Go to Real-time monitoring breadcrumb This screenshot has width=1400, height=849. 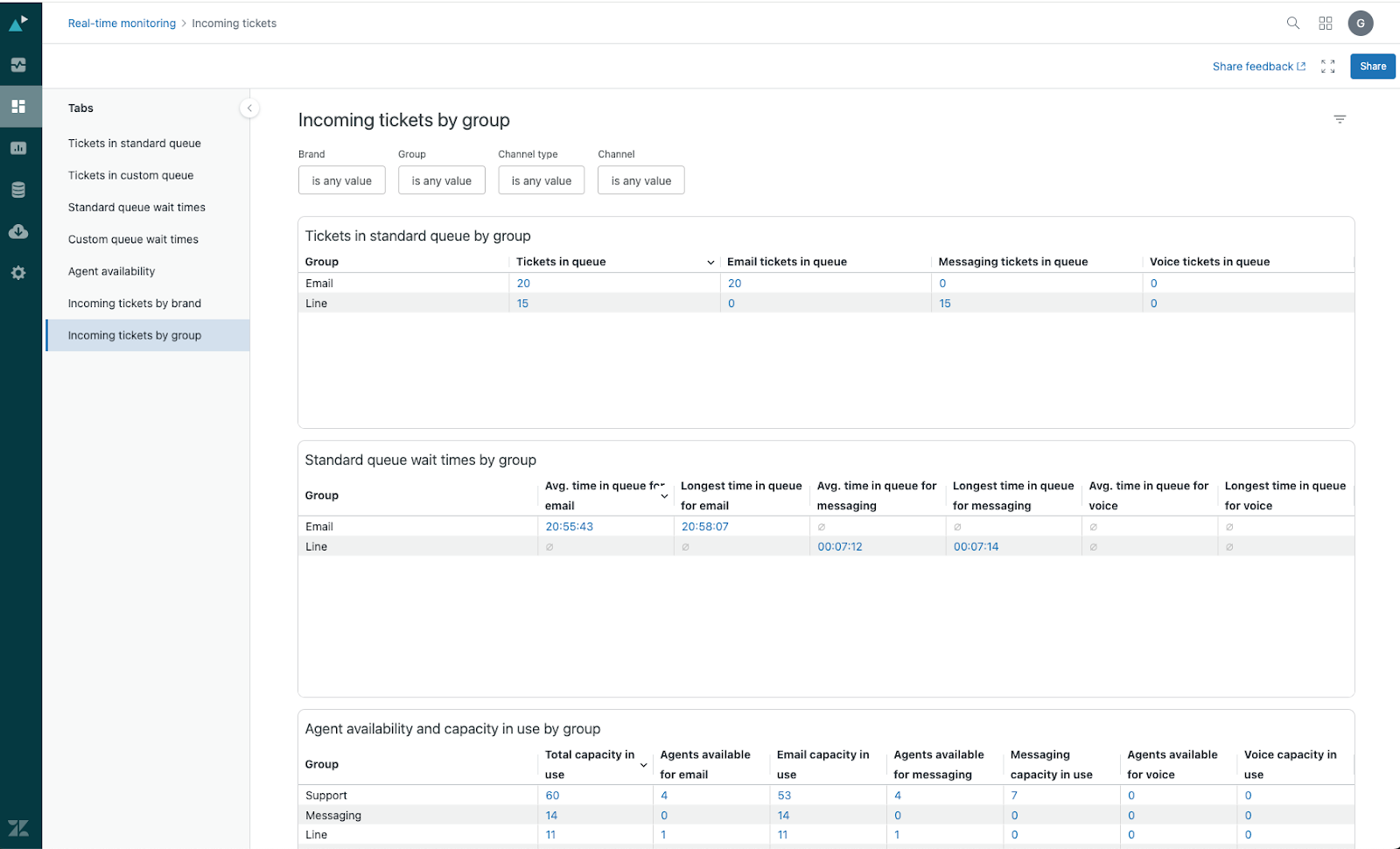(x=122, y=24)
